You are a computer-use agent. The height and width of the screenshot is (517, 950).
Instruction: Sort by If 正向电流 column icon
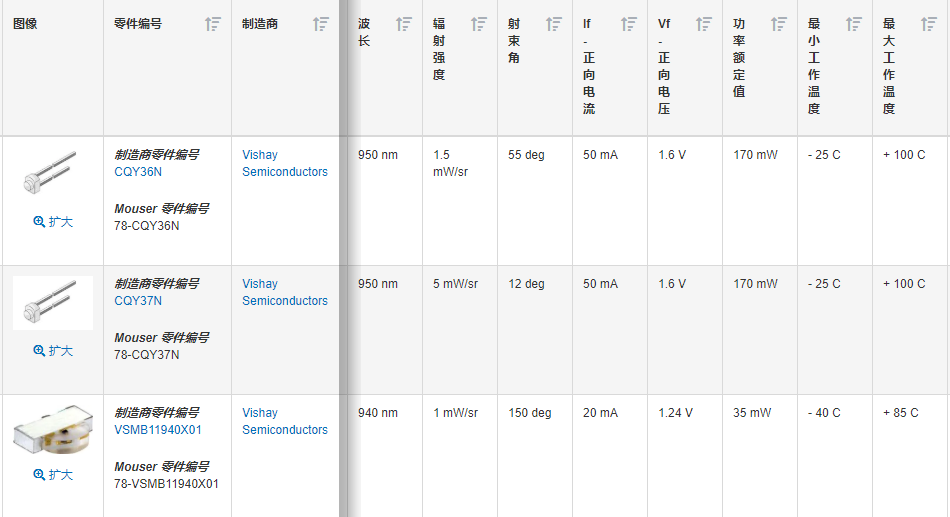tap(629, 24)
